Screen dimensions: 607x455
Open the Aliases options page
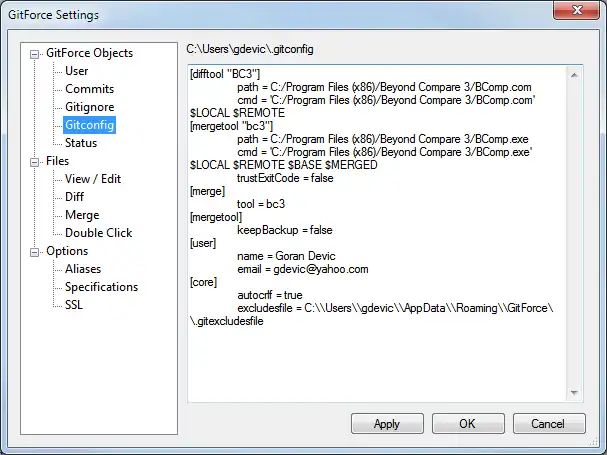pos(83,269)
